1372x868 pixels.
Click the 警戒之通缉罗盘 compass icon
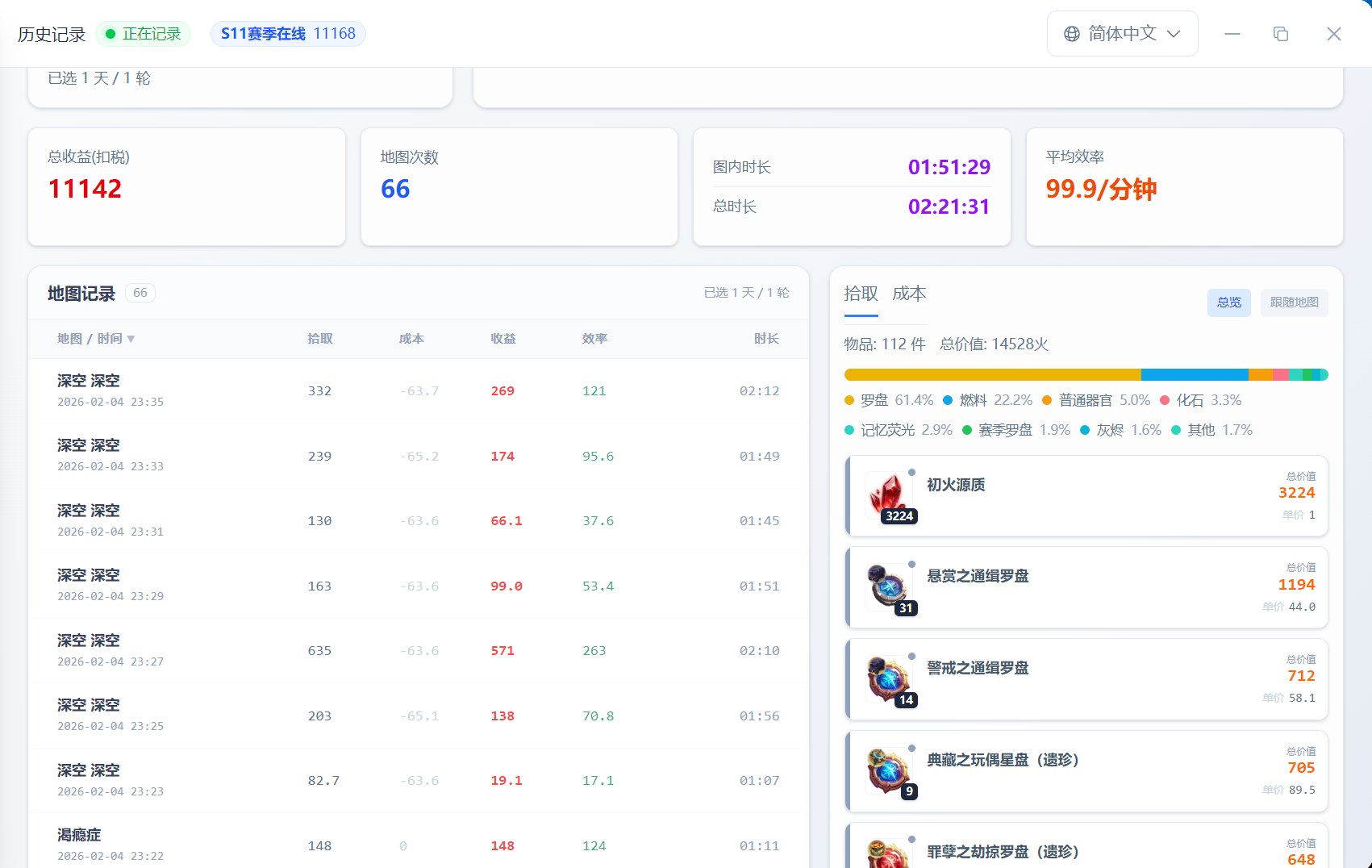(x=888, y=678)
